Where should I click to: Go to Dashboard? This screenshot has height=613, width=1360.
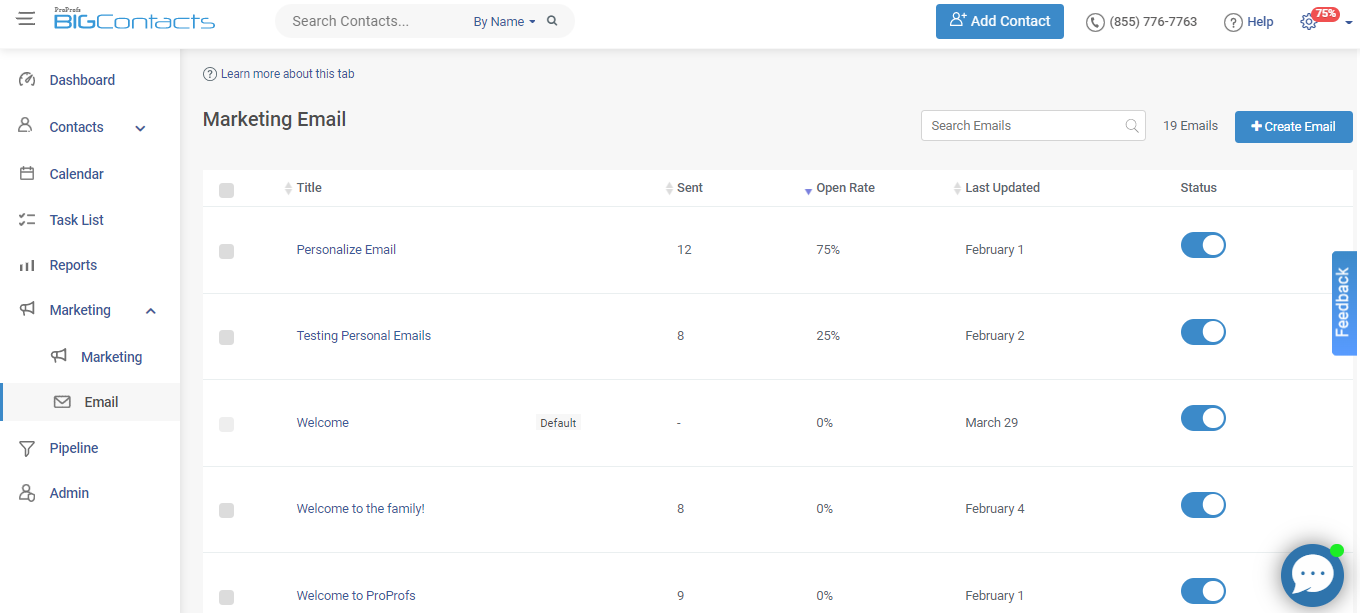pos(82,80)
